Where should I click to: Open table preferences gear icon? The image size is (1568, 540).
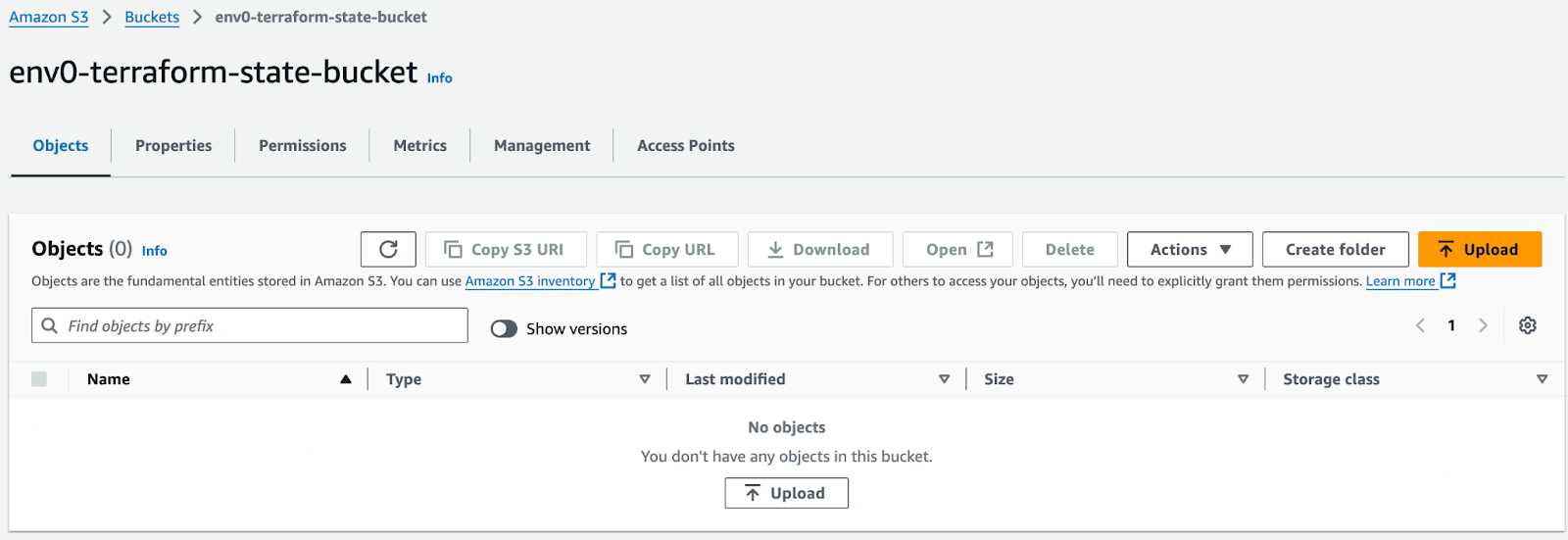pos(1527,325)
